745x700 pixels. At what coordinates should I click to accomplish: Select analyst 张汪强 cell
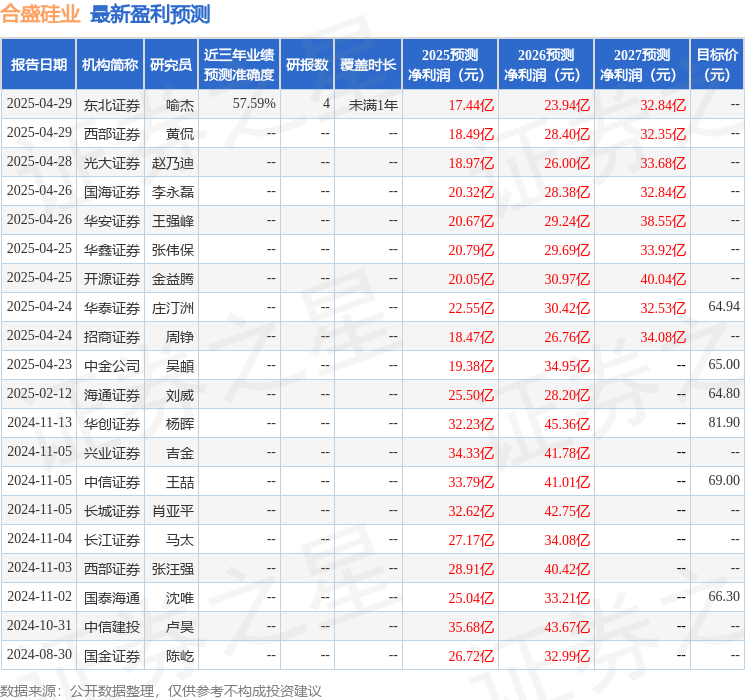[173, 569]
